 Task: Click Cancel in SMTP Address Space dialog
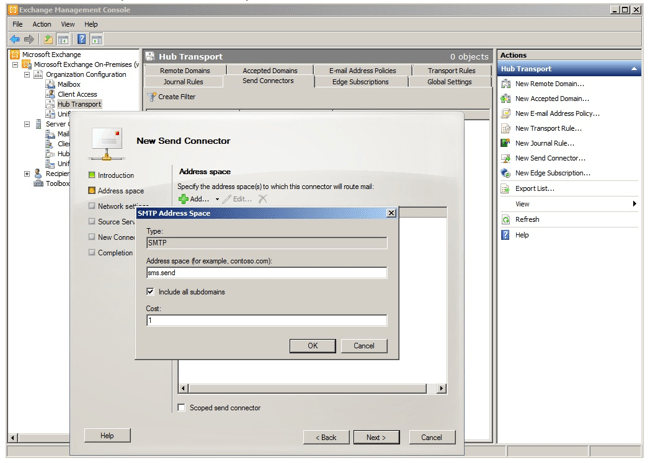point(364,346)
